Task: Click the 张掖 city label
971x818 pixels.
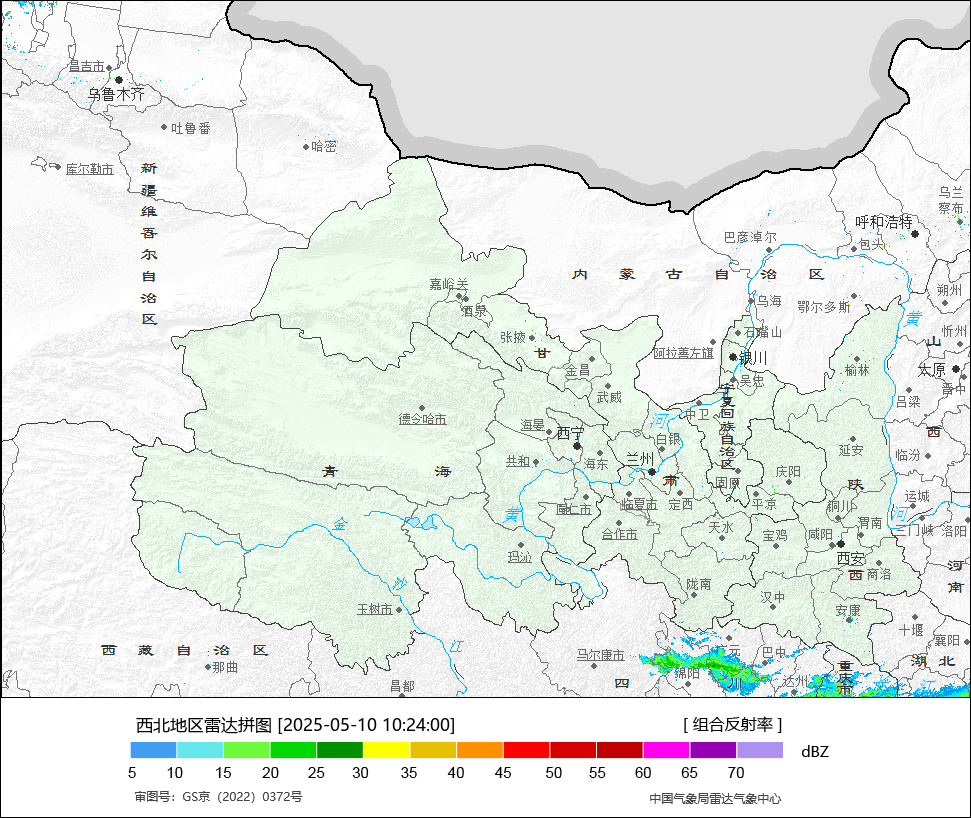Action: pyautogui.click(x=513, y=337)
